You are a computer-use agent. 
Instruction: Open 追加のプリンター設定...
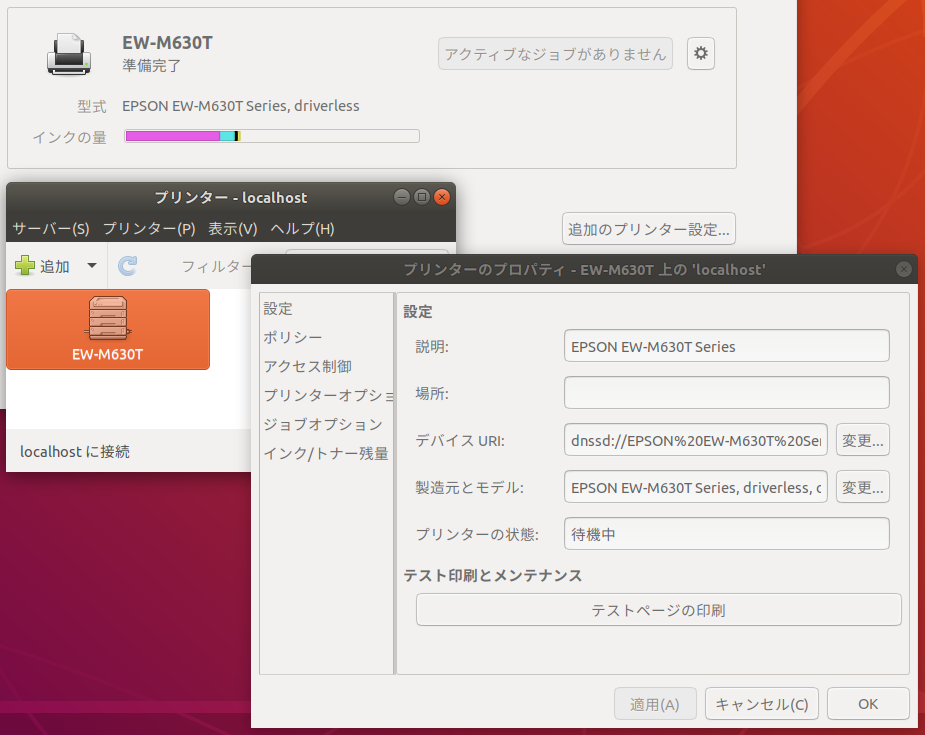pos(648,228)
